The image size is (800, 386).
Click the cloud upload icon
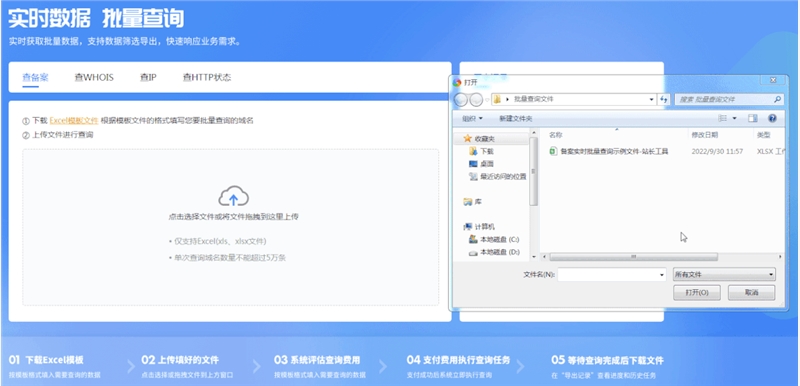(233, 196)
